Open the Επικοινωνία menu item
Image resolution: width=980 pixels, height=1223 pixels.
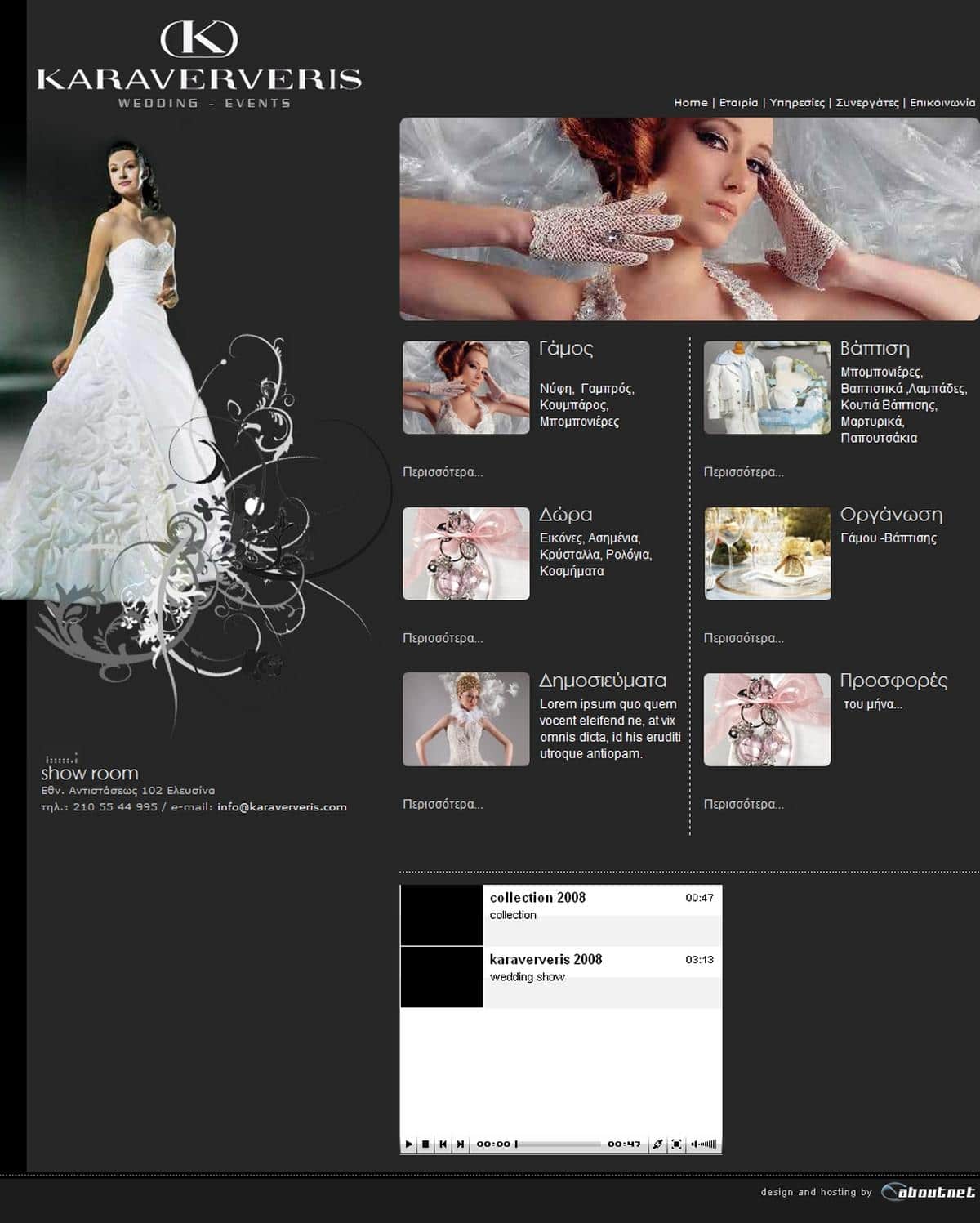coord(942,102)
